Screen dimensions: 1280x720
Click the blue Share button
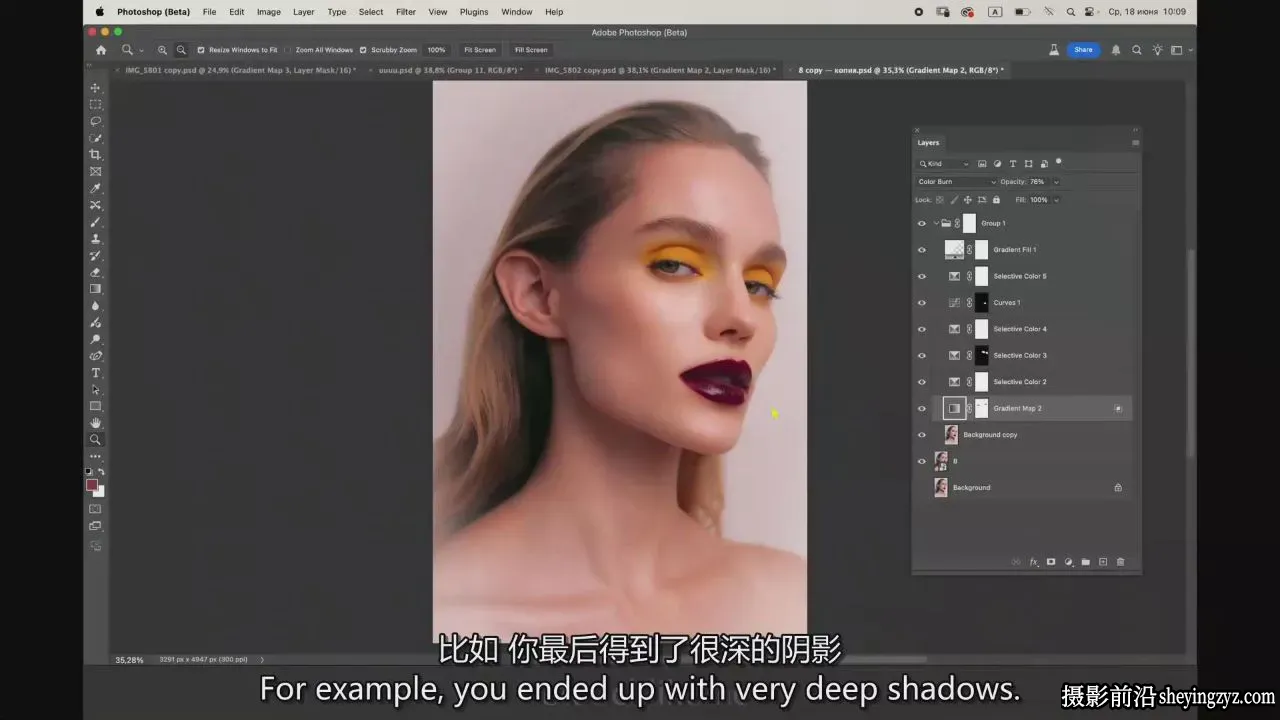pos(1082,50)
